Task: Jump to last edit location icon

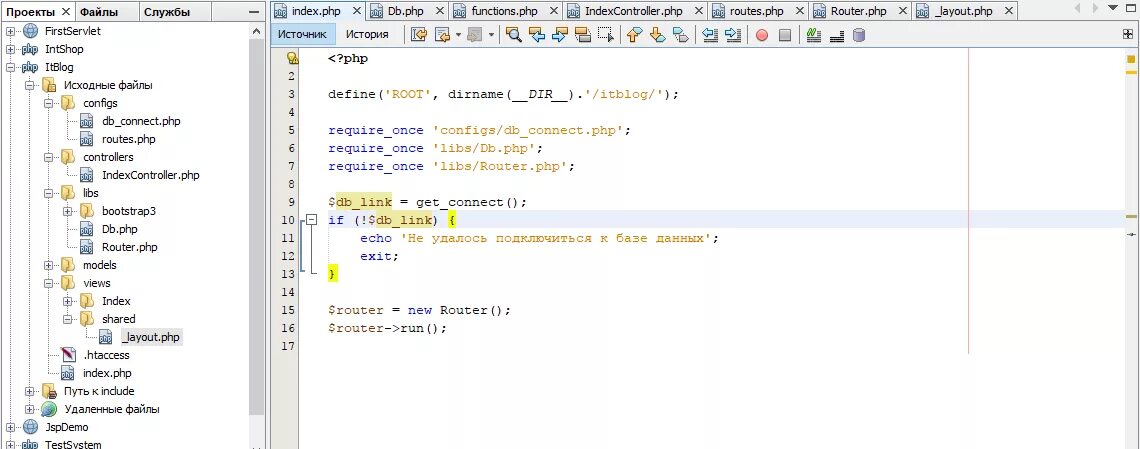Action: tap(419, 34)
